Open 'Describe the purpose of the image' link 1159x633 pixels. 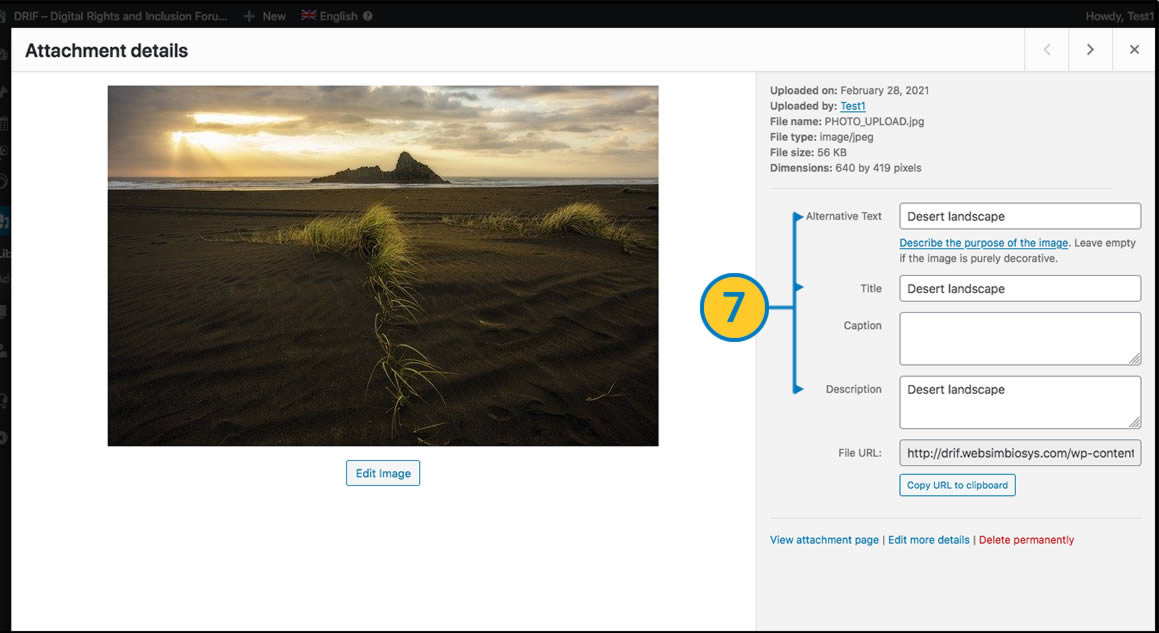pyautogui.click(x=983, y=243)
